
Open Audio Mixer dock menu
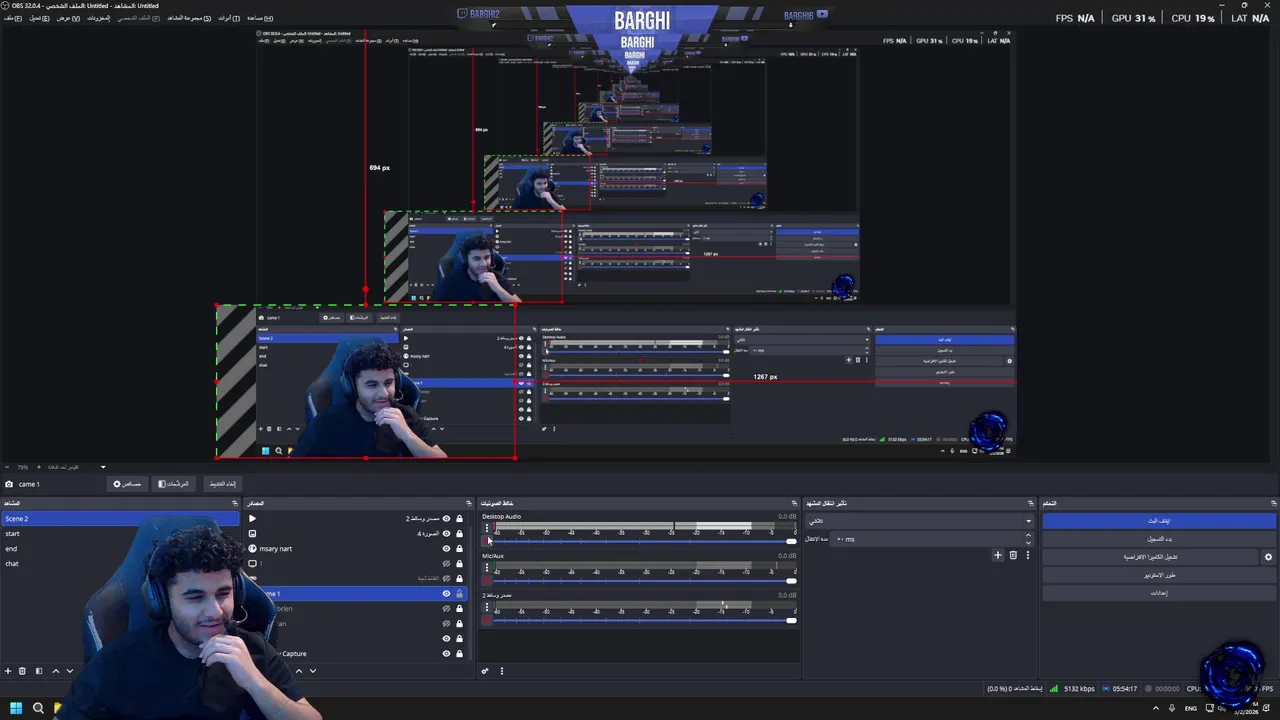click(x=502, y=671)
